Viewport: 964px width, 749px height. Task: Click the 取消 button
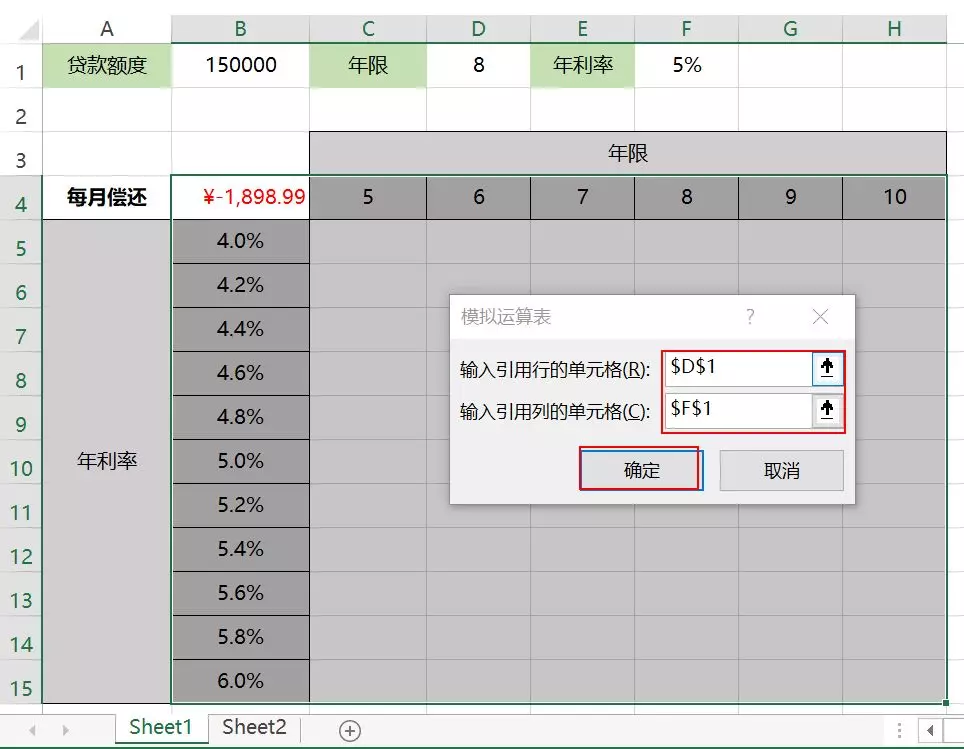[x=781, y=470]
